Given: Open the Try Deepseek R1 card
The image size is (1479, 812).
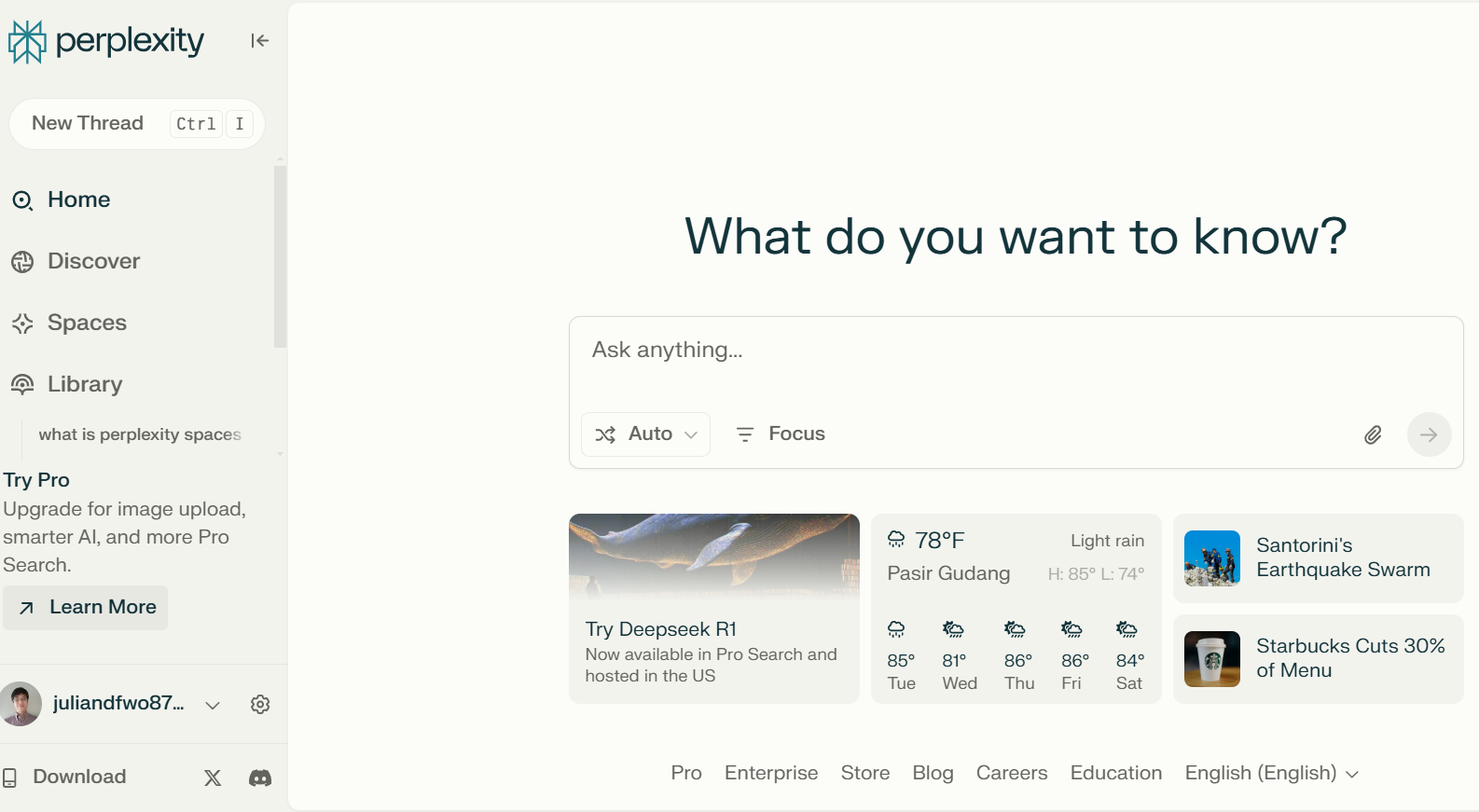Looking at the screenshot, I should click(714, 609).
